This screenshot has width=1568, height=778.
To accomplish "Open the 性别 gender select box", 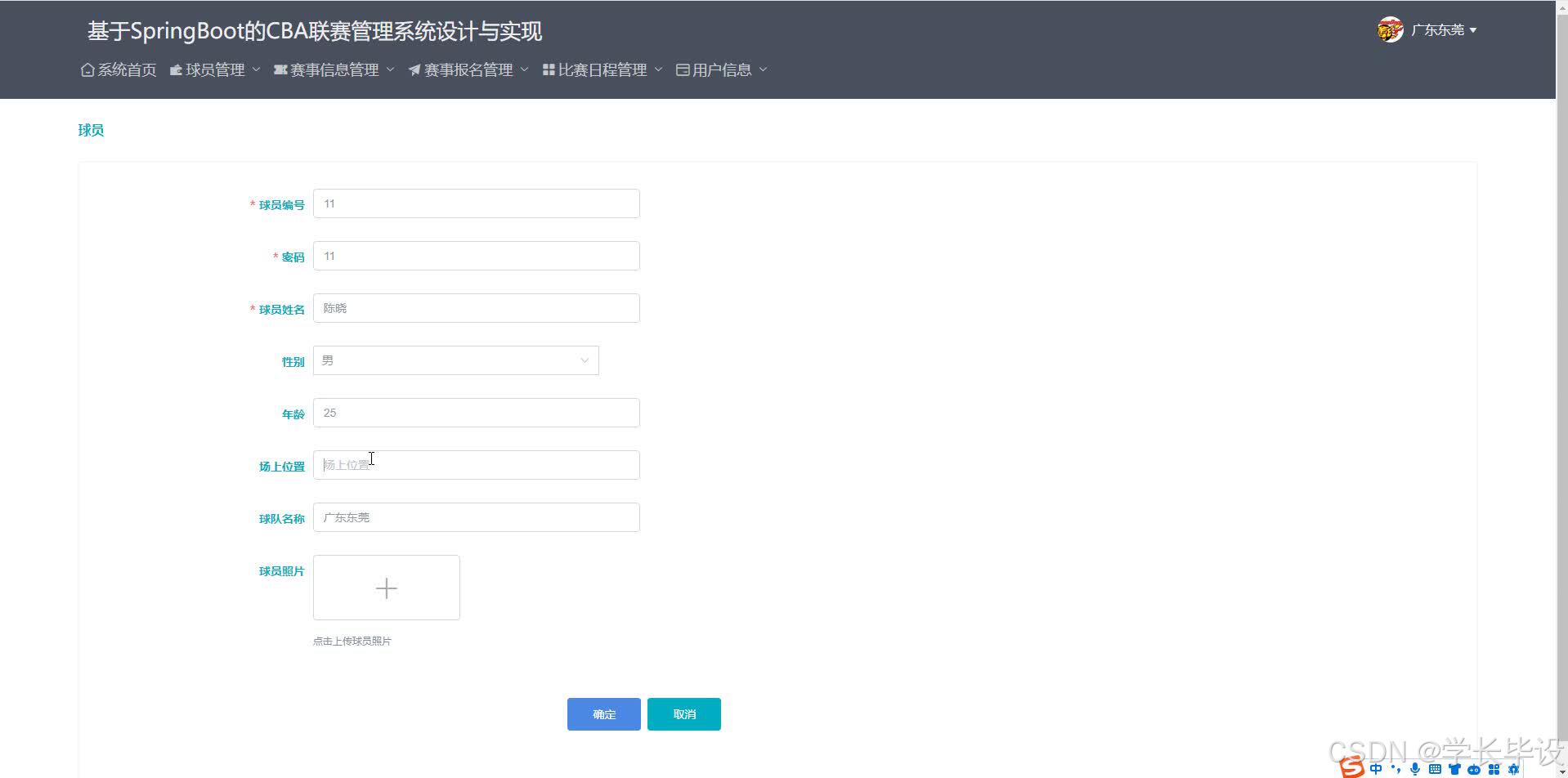I will point(456,360).
